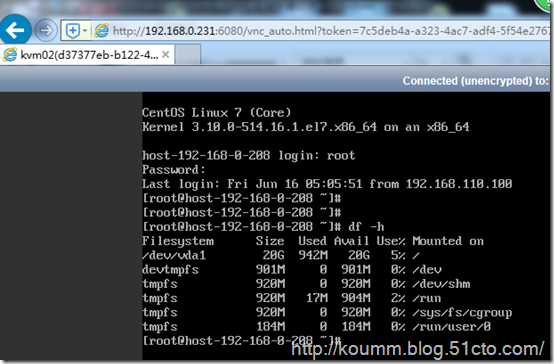Click the 'Mounted on' column header
The height and width of the screenshot is (364, 554).
click(x=448, y=241)
